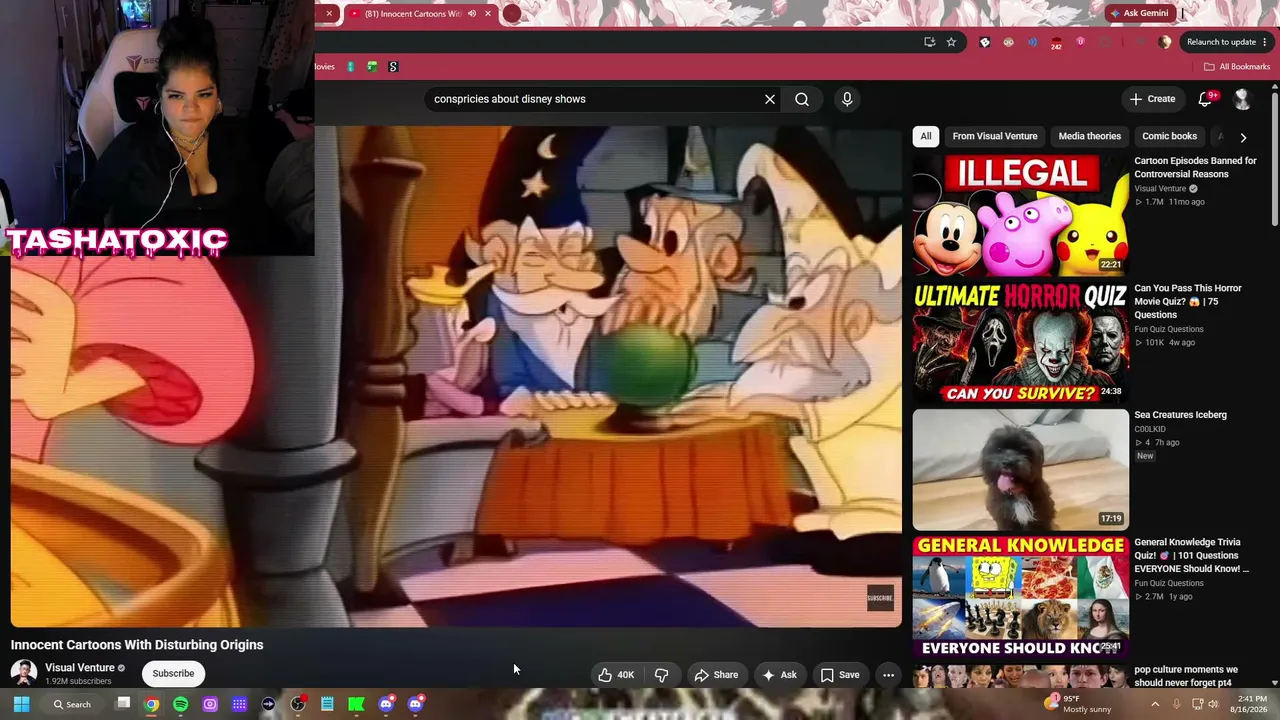This screenshot has width=1280, height=720.
Task: Mute the Innocent Cartoons tab audio
Action: coord(472,14)
